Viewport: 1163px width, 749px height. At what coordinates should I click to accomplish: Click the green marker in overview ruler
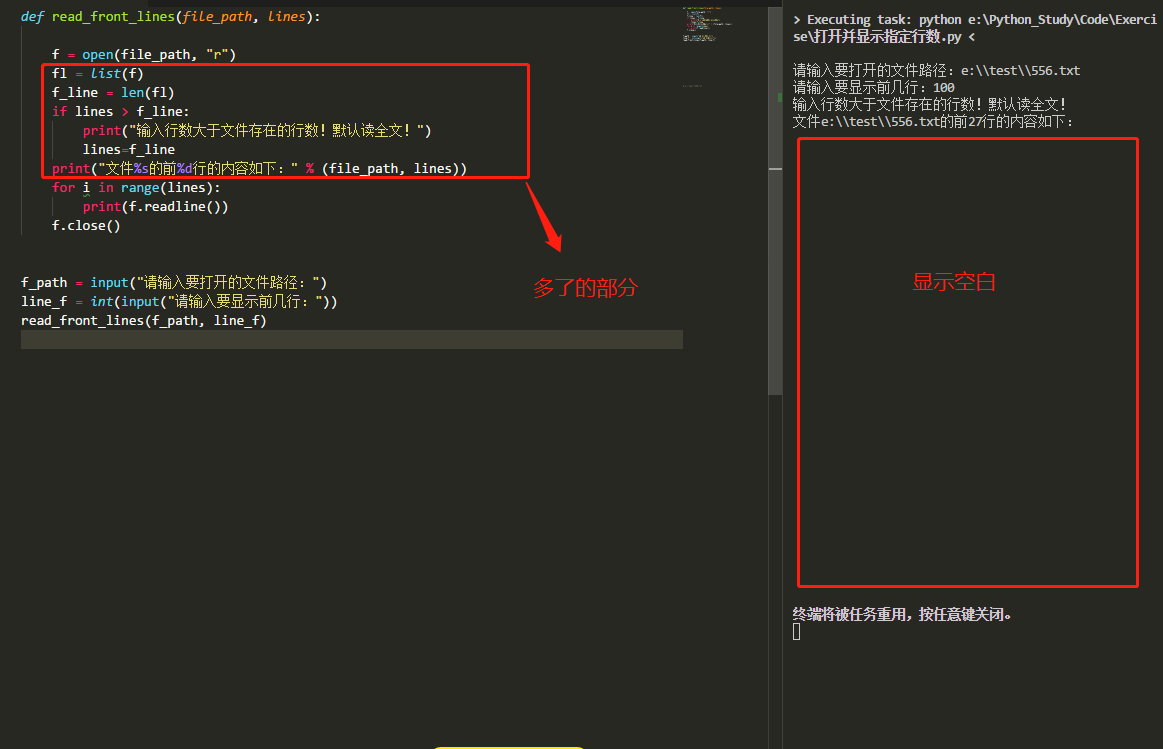pos(779,97)
